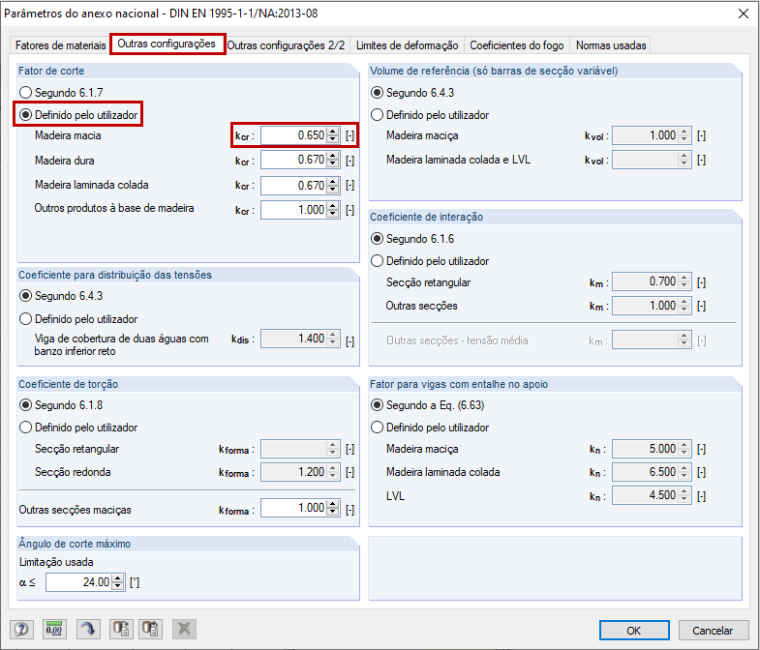Go to Limites de deformação tab
The height and width of the screenshot is (650, 760).
(x=407, y=46)
